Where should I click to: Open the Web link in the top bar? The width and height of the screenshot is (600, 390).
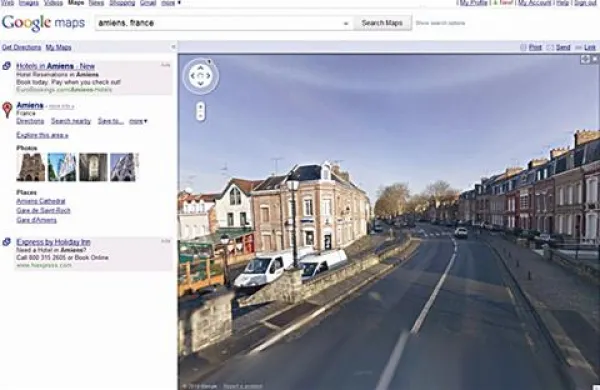7,3
